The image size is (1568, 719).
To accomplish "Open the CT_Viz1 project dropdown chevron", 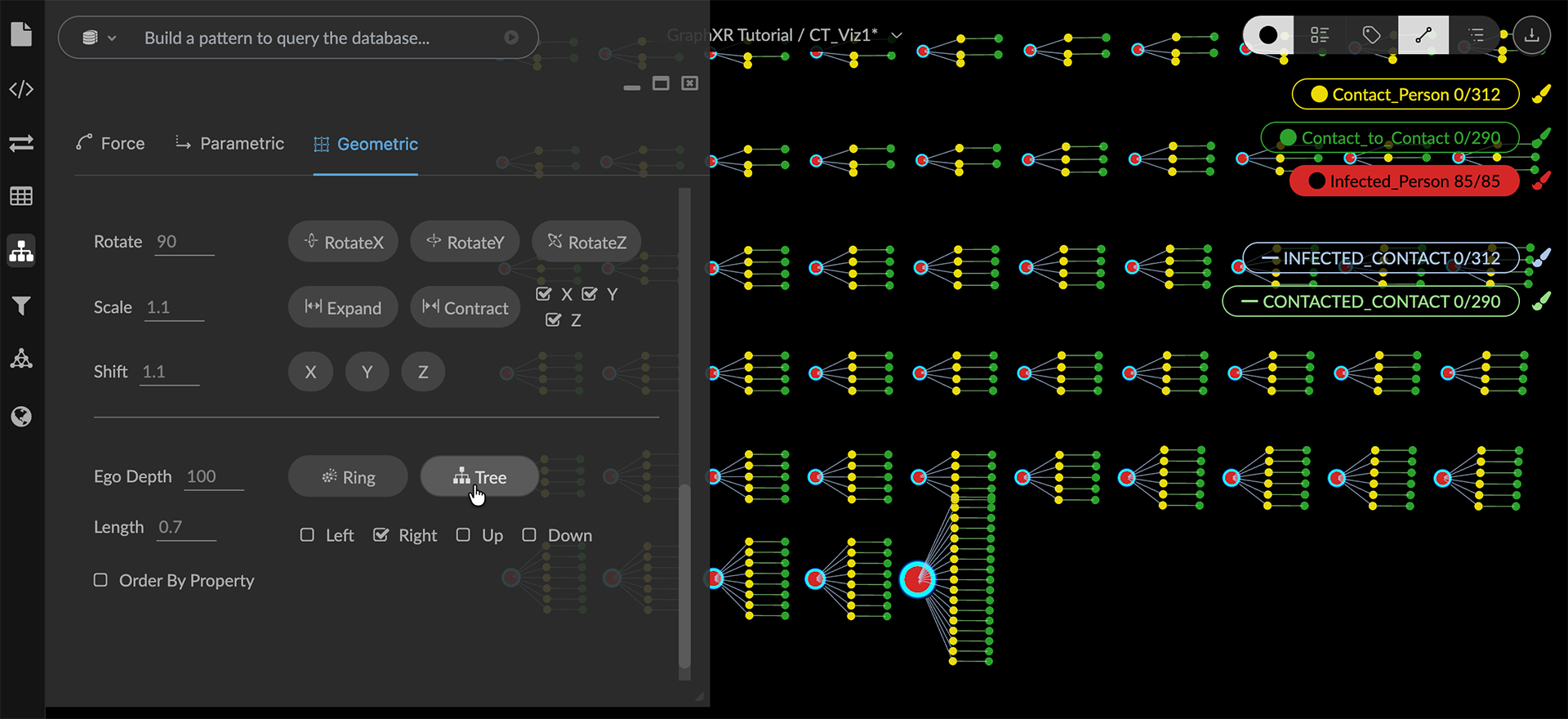I will [897, 35].
